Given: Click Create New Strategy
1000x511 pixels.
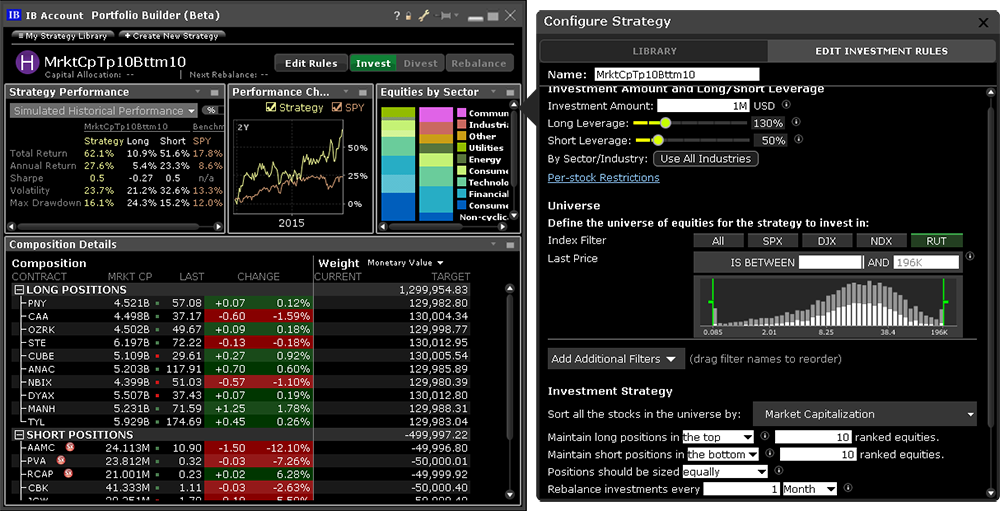Looking at the screenshot, I should pos(172,36).
